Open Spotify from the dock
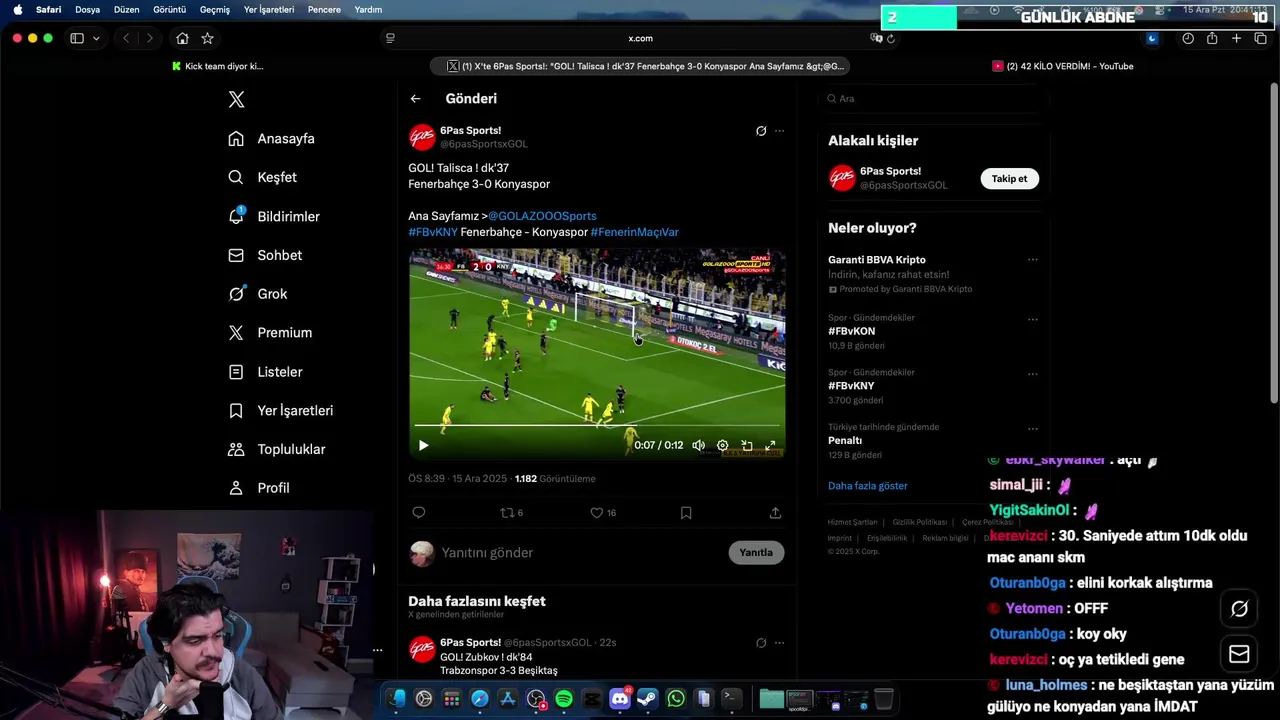The image size is (1280, 720). click(563, 698)
